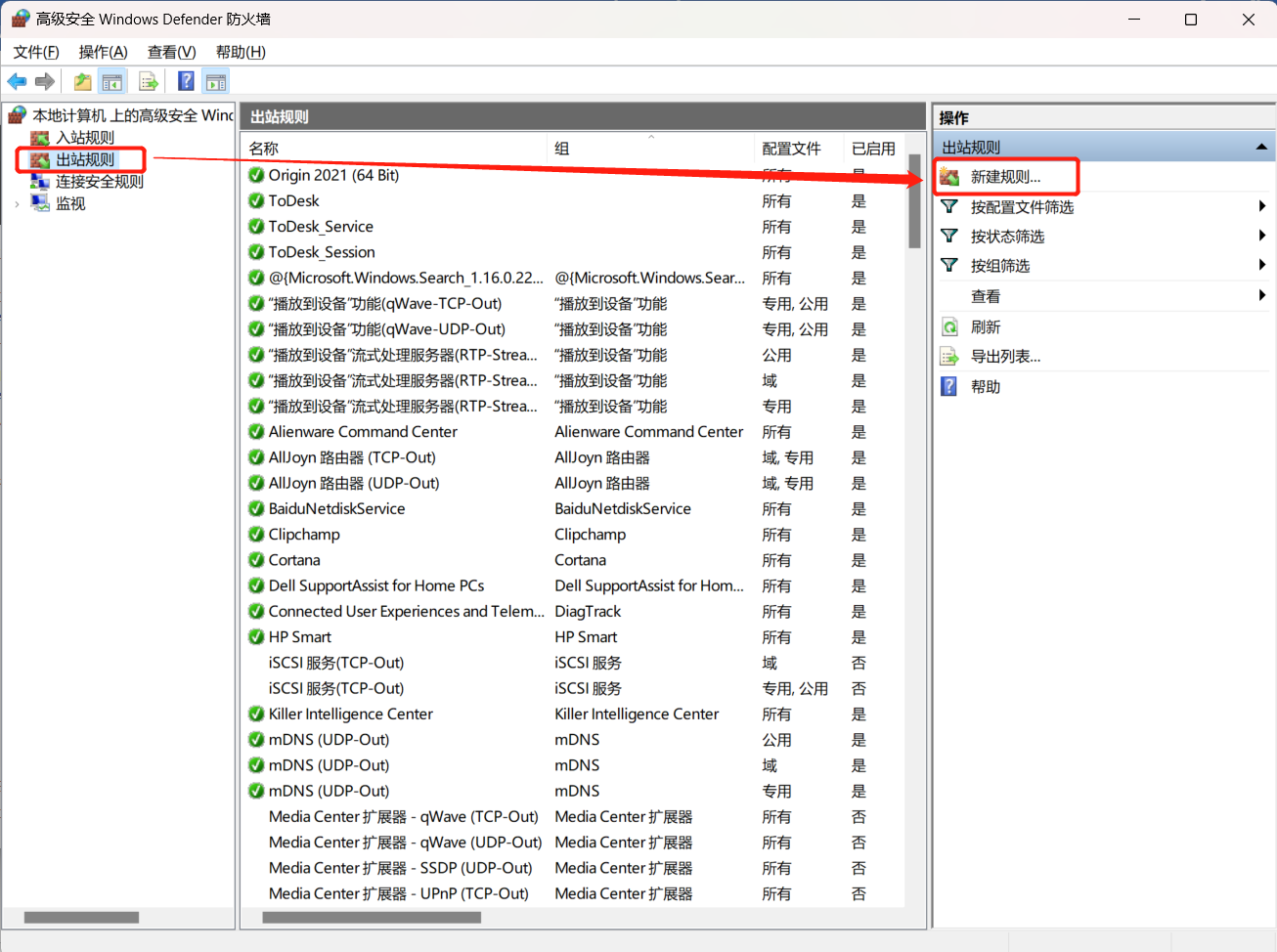Click the funnel icon for 按状态筛选
1277x952 pixels.
(949, 236)
